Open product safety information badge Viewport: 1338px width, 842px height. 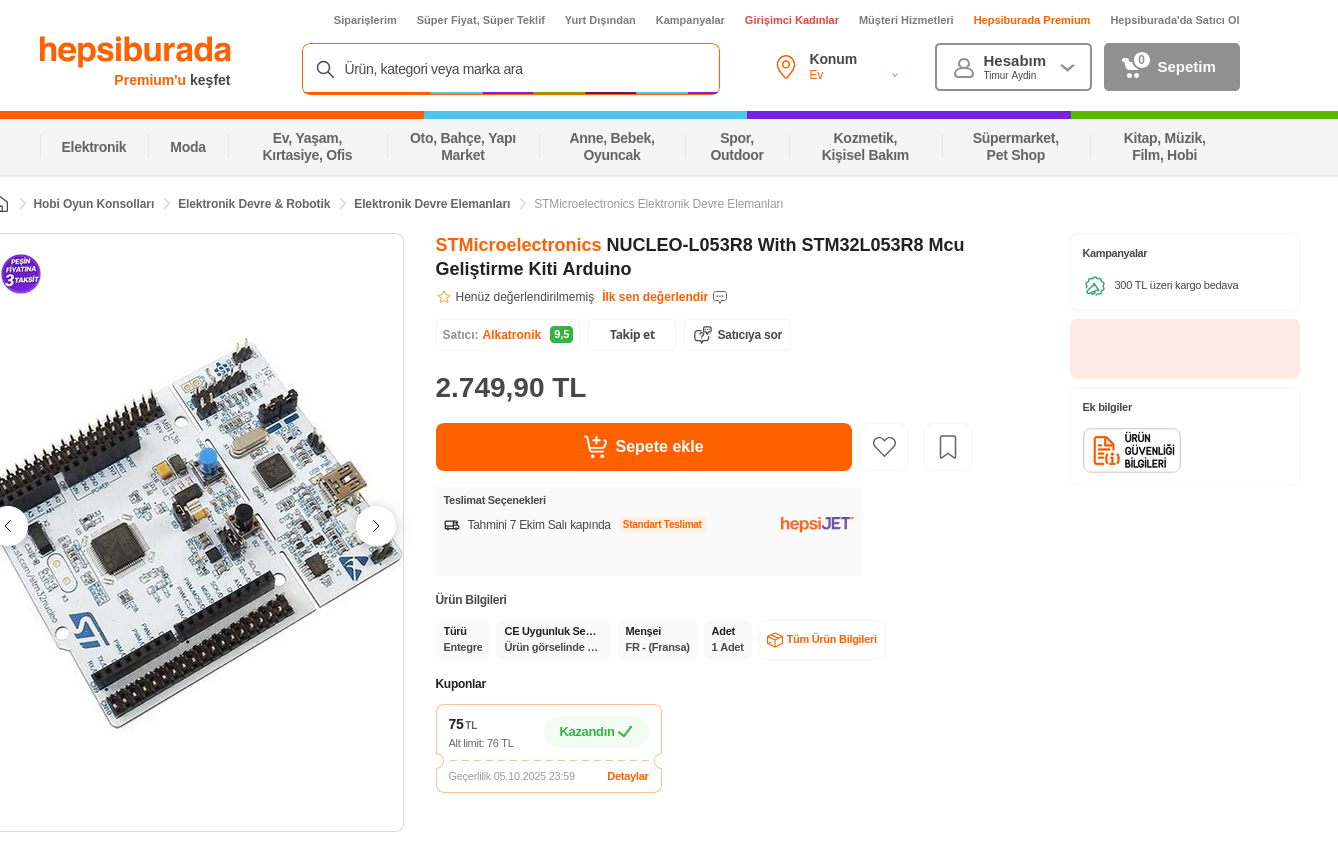[x=1131, y=451]
